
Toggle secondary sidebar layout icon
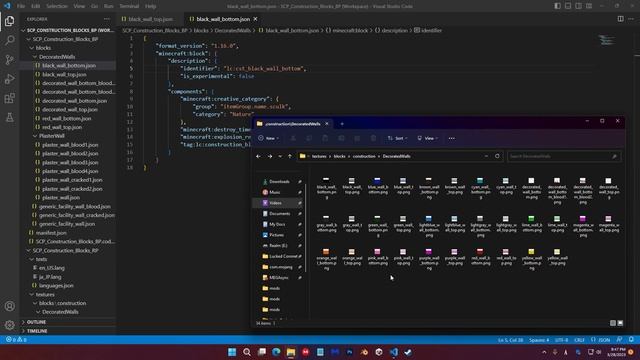point(578,6)
